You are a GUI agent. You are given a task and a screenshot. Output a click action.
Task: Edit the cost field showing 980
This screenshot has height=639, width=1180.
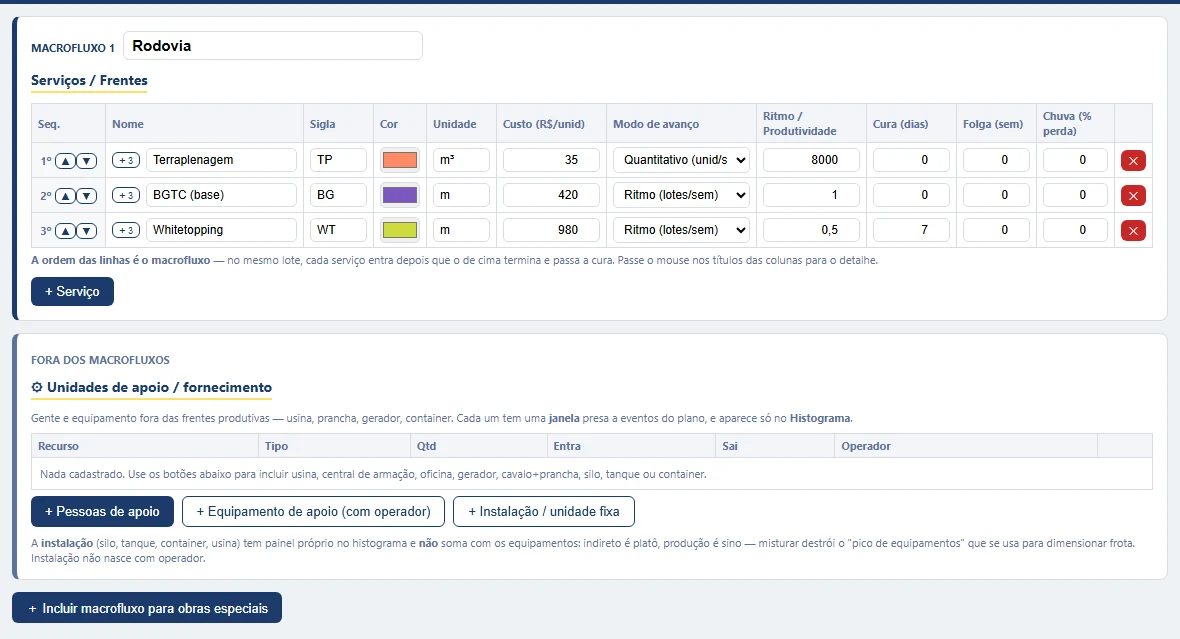552,230
